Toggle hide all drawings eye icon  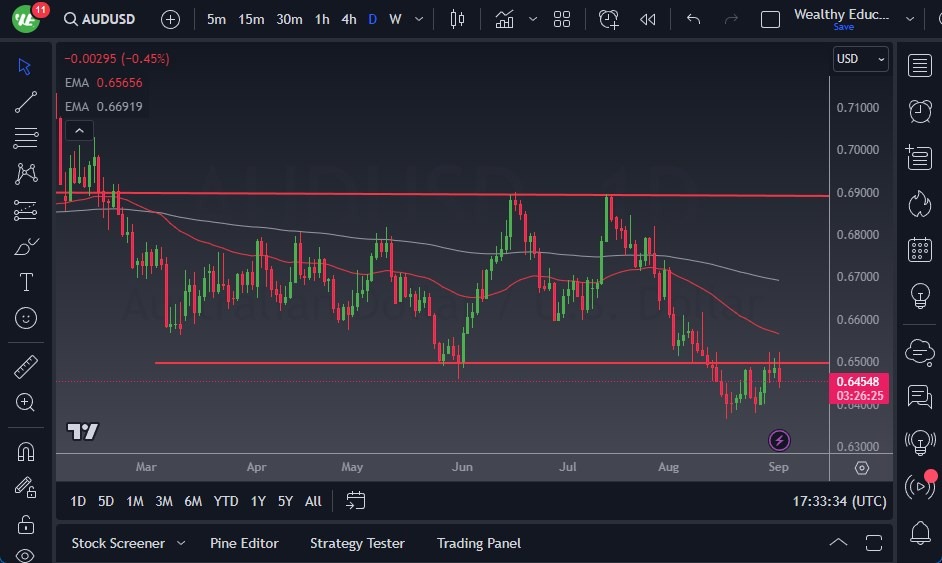click(x=26, y=555)
